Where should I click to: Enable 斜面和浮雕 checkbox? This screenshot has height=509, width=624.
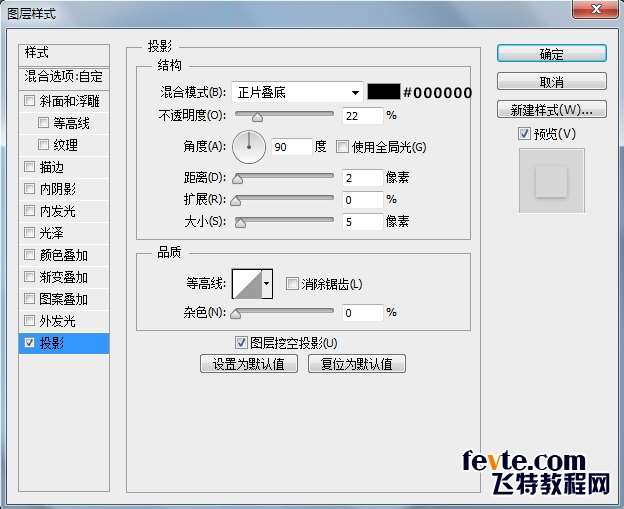[x=29, y=101]
